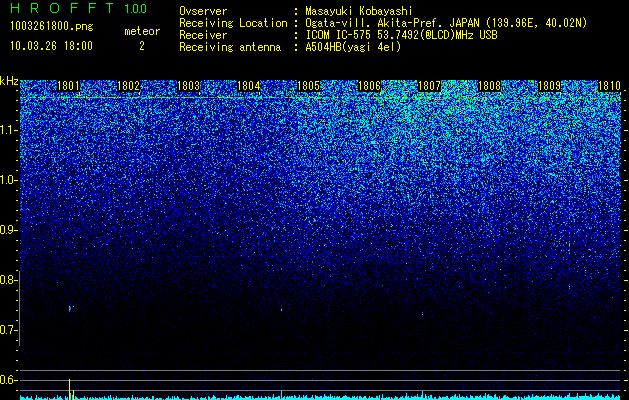Click the 1803 time marker
The width and height of the screenshot is (629, 400).
click(x=189, y=86)
